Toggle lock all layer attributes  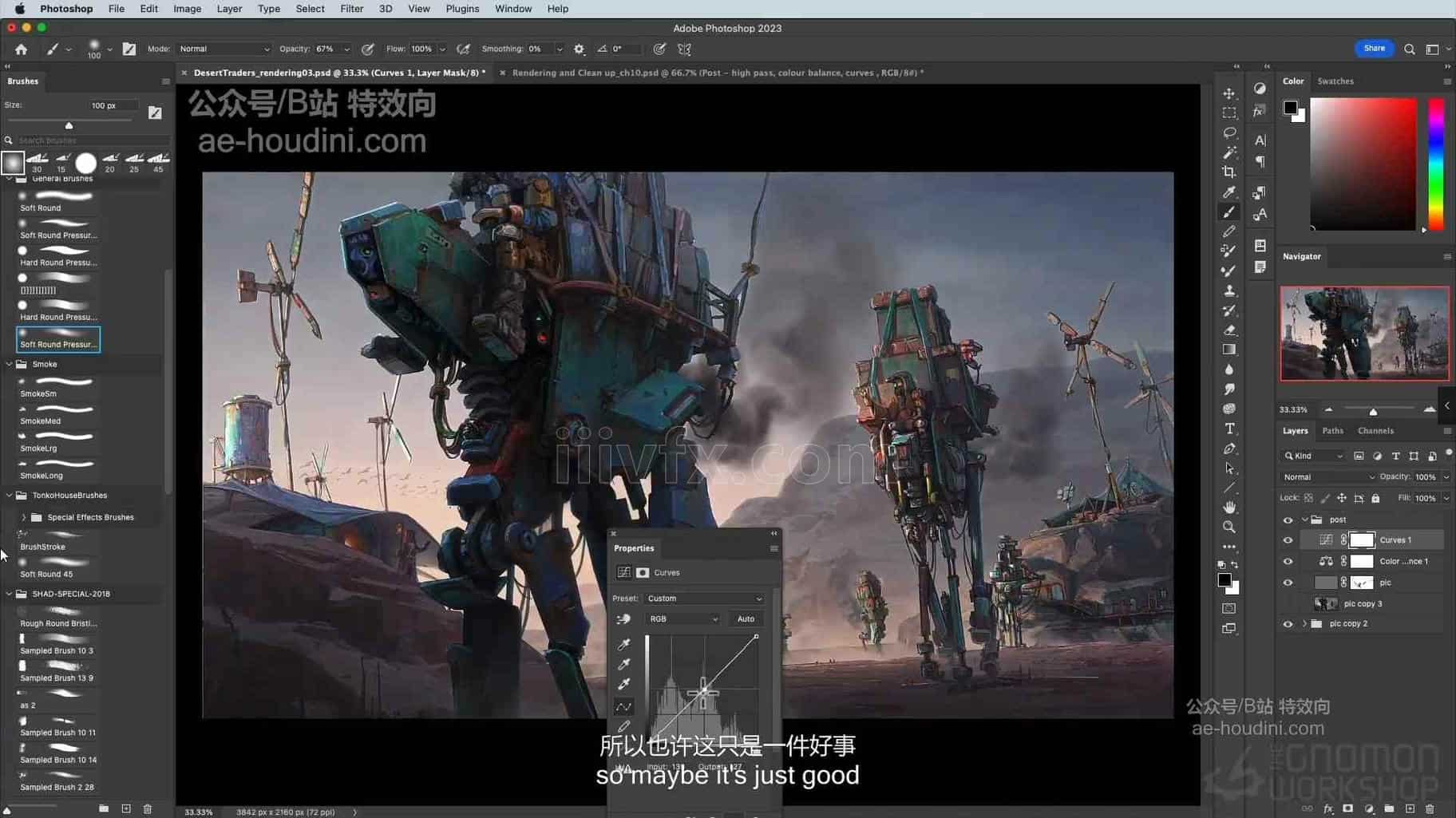(1375, 498)
